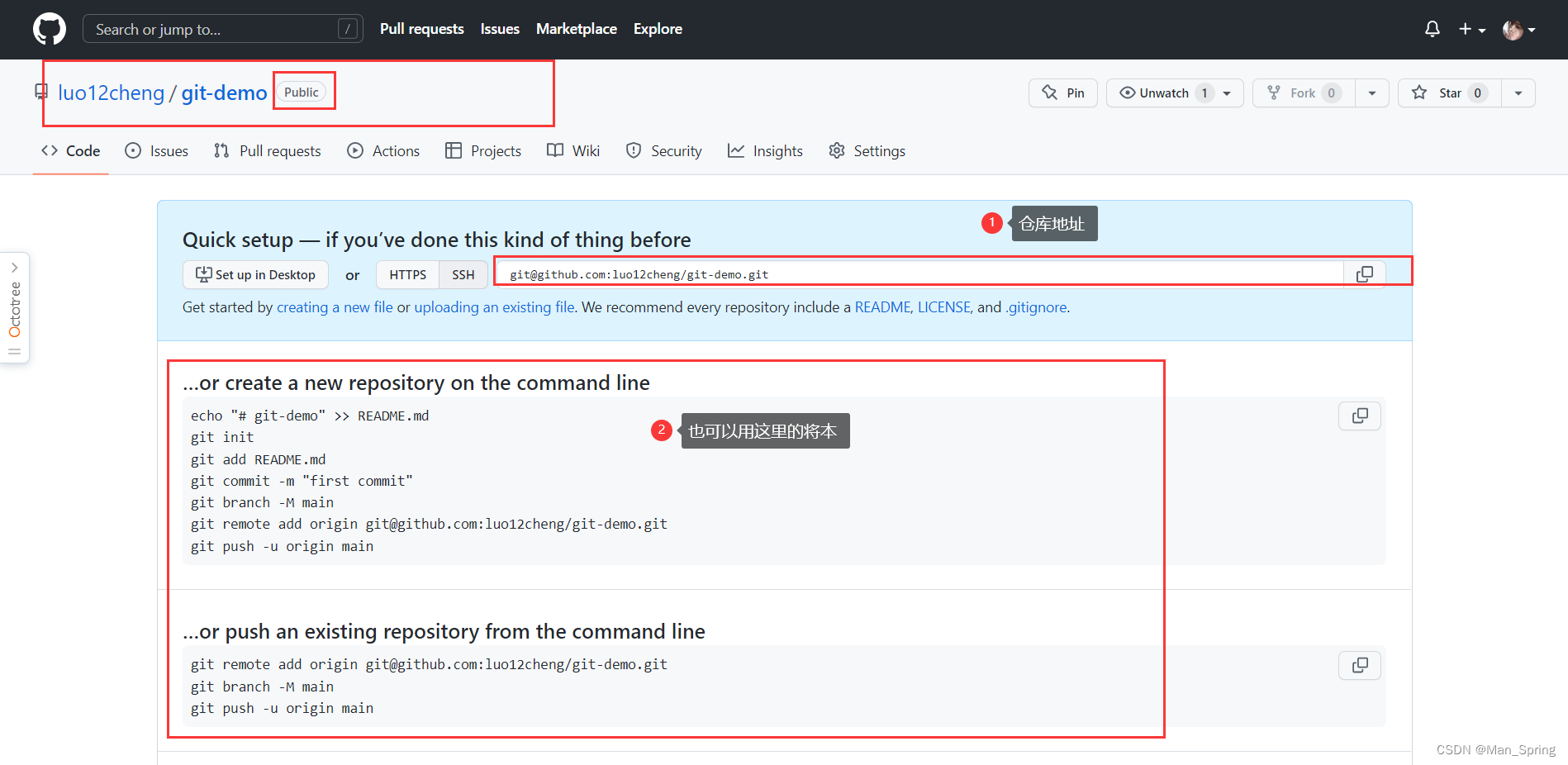Click the repository clone URL field
The width and height of the screenshot is (1568, 765).
point(919,274)
